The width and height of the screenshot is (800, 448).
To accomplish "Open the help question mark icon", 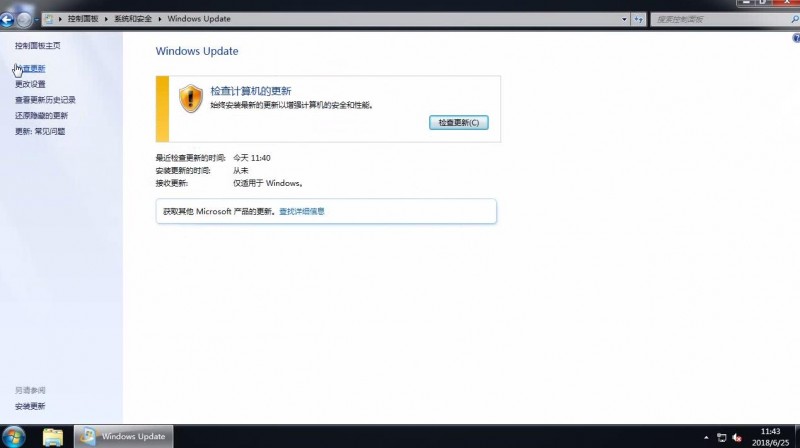I will coord(796,38).
